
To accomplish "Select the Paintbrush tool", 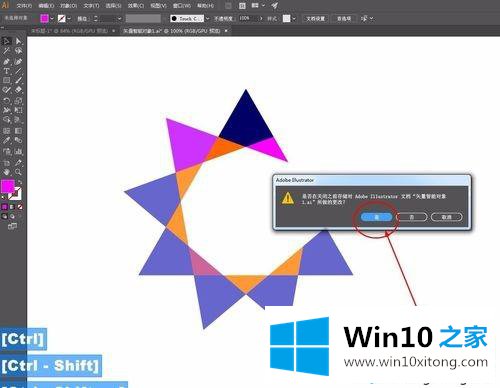I will coord(18,80).
